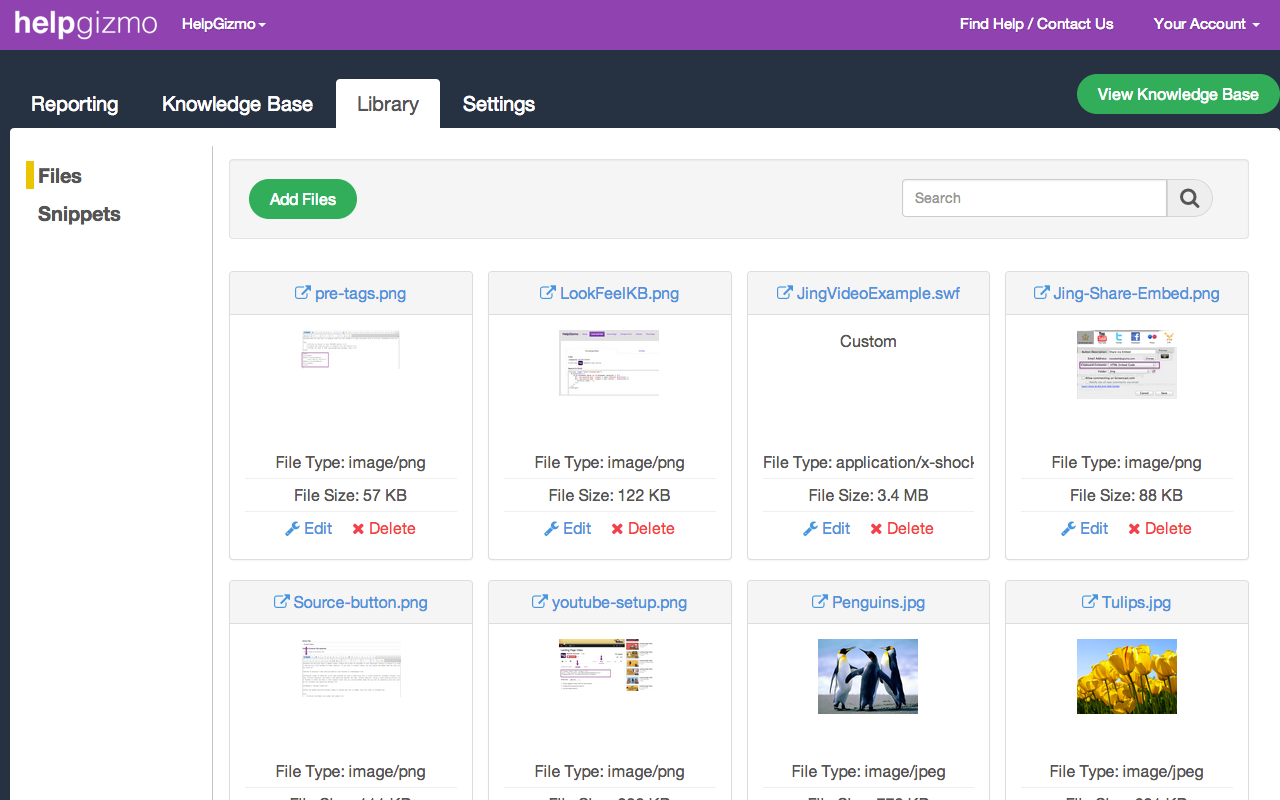Click the search magnifier icon button
The height and width of the screenshot is (800, 1280).
1190,198
